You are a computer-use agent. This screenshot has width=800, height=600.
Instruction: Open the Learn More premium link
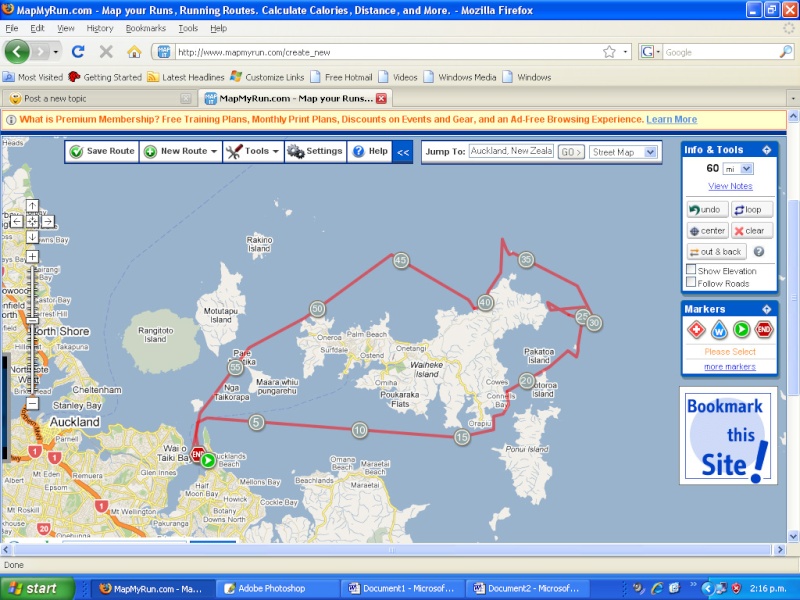click(x=671, y=119)
